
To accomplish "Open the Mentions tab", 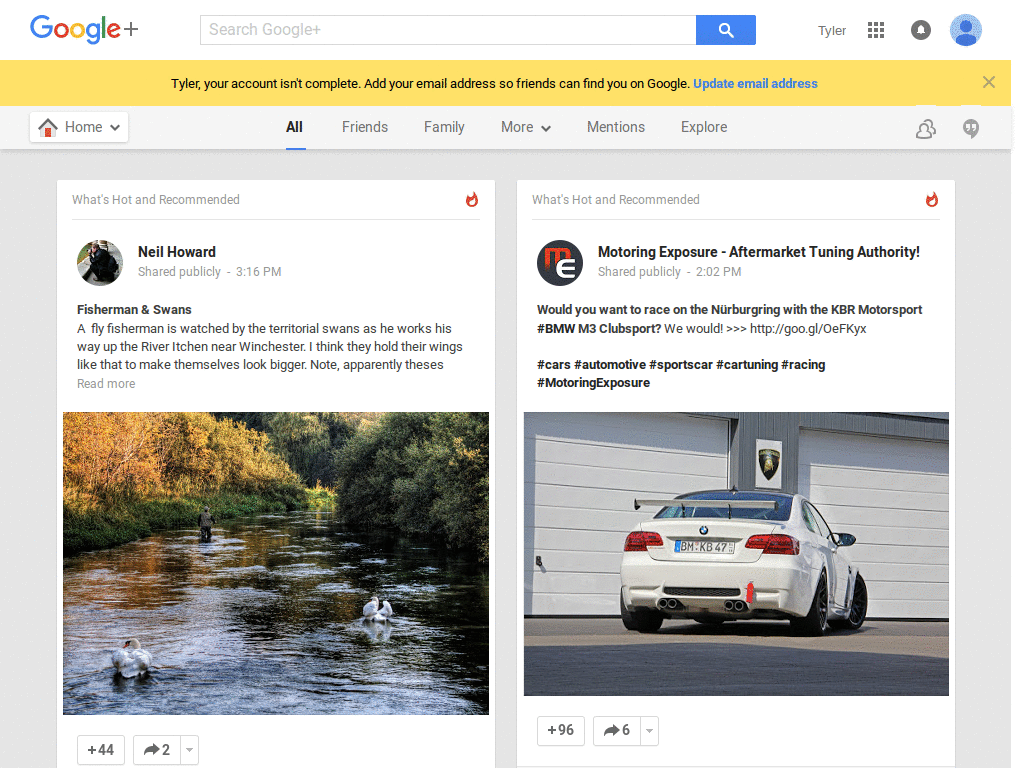I will 616,127.
